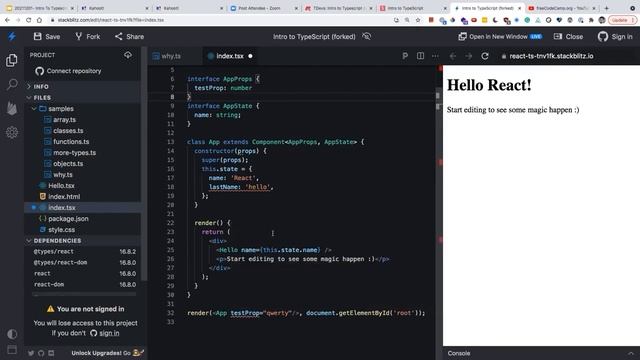
Task: Bookmark this page with star icon
Action: (x=418, y=20)
